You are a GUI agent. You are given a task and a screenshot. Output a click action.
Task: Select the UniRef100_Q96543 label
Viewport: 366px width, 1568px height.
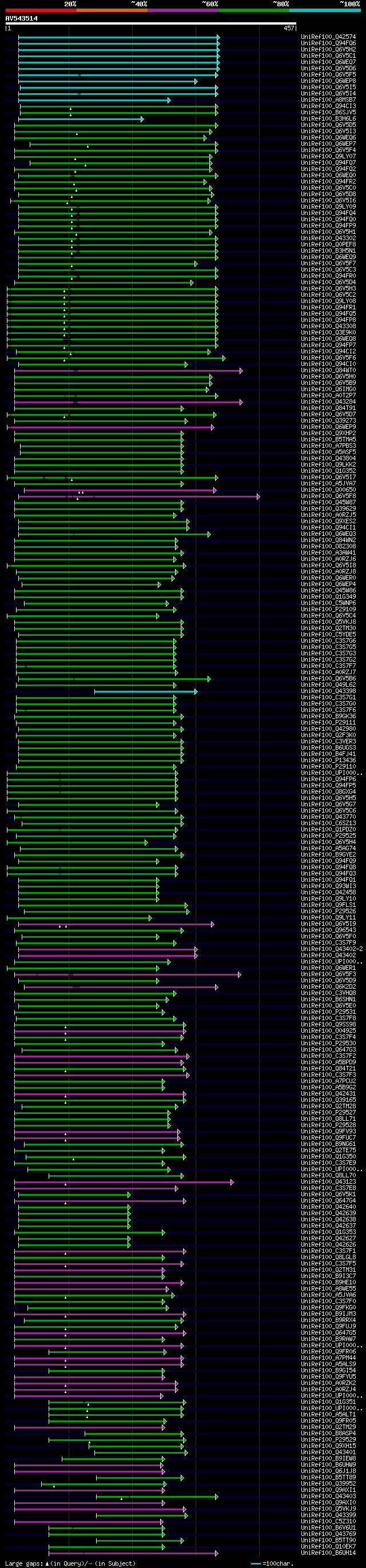328,930
